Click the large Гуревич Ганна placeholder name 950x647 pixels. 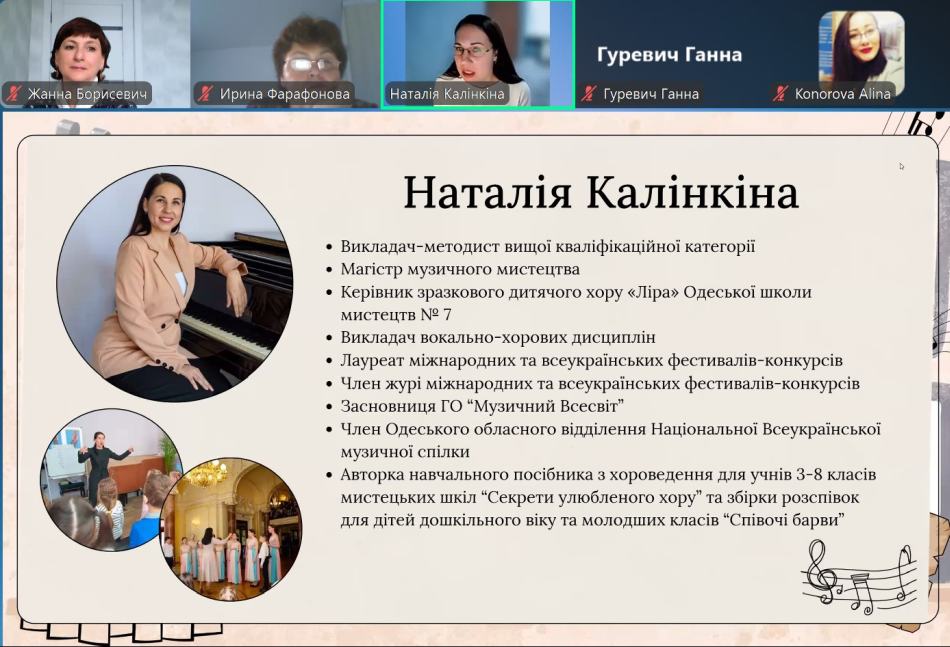pyautogui.click(x=669, y=54)
